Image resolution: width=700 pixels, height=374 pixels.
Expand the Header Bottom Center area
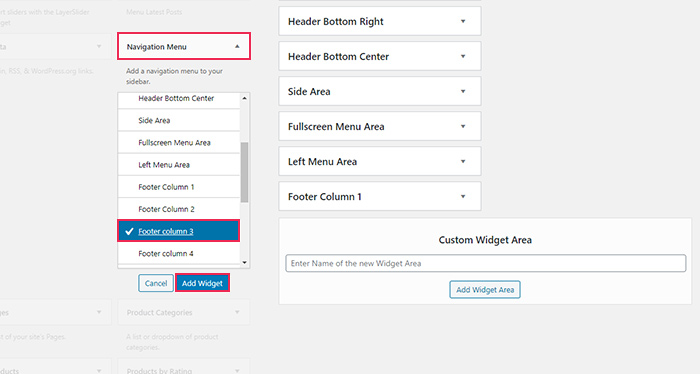coord(463,56)
